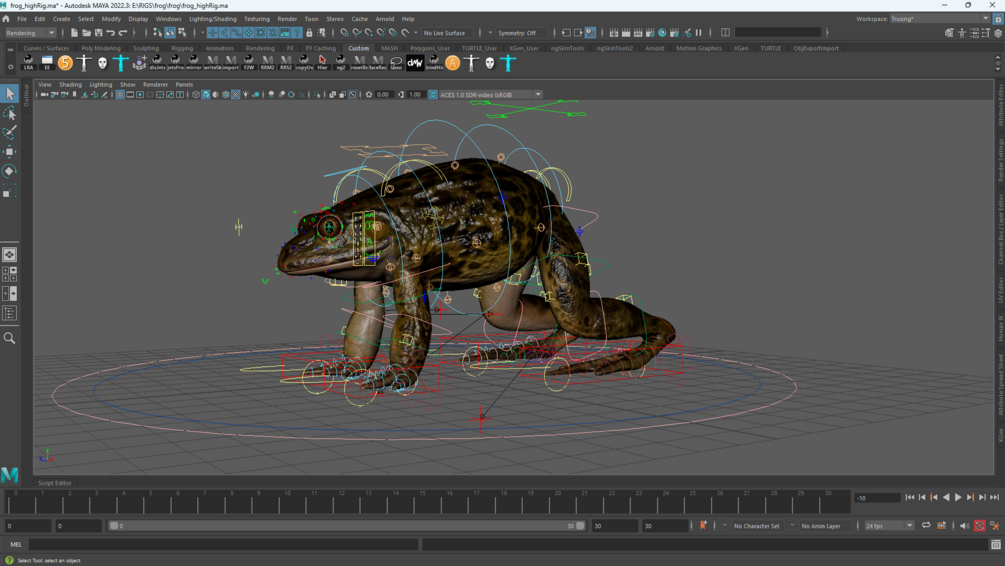Screen dimensions: 1005x566
Task: Select the Move tool in the toolbox
Action: (10, 151)
